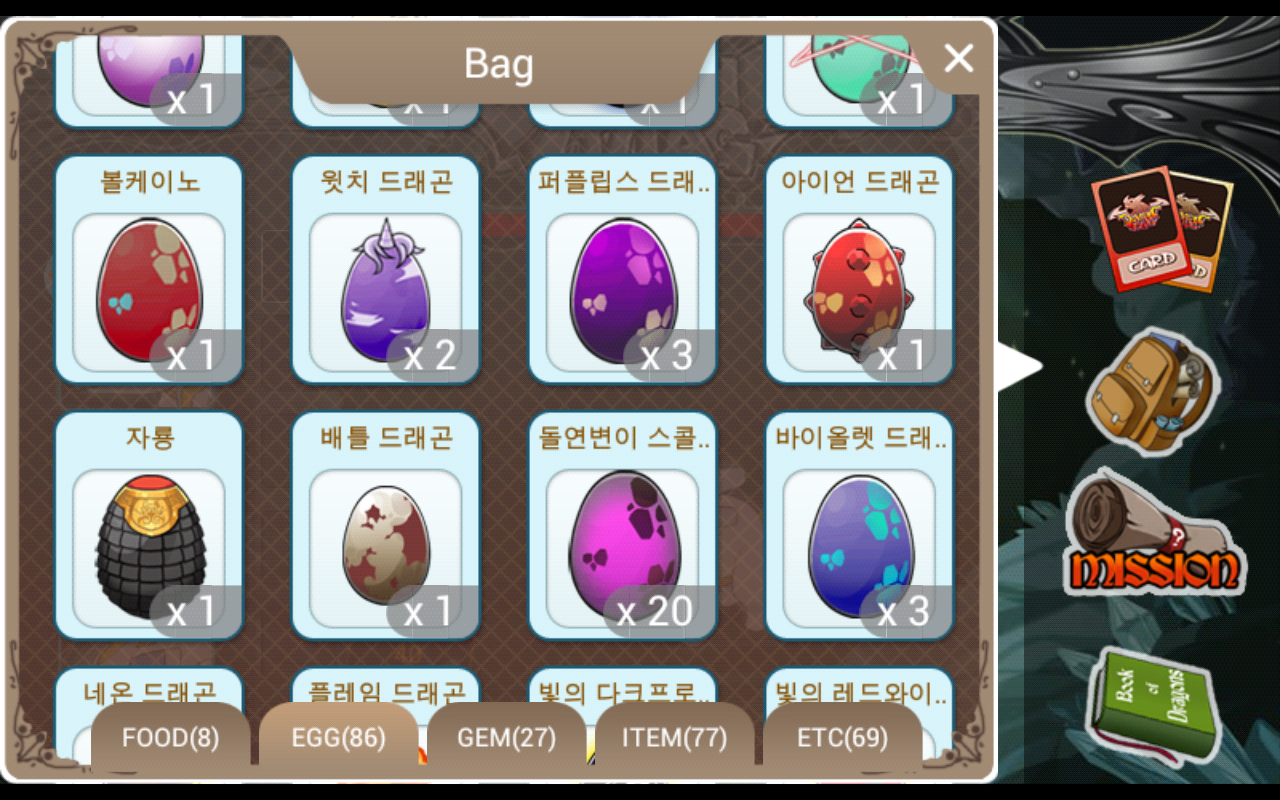Select the 윗치 드래곤 horned purple egg
The width and height of the screenshot is (1280, 800).
coord(386,270)
